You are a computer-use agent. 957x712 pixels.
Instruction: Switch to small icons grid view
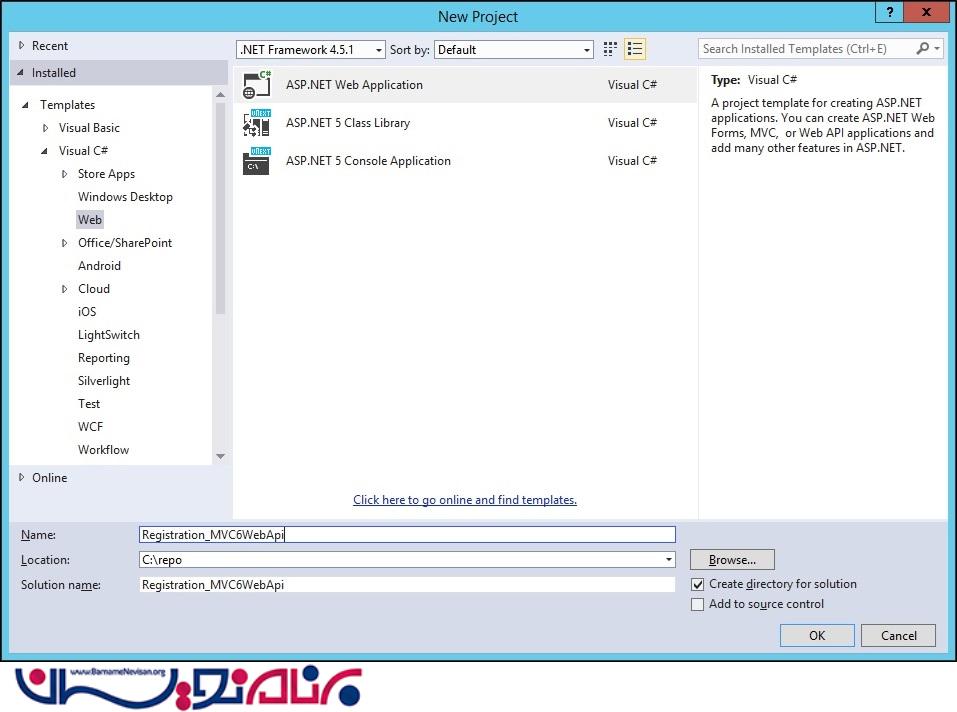[x=611, y=49]
